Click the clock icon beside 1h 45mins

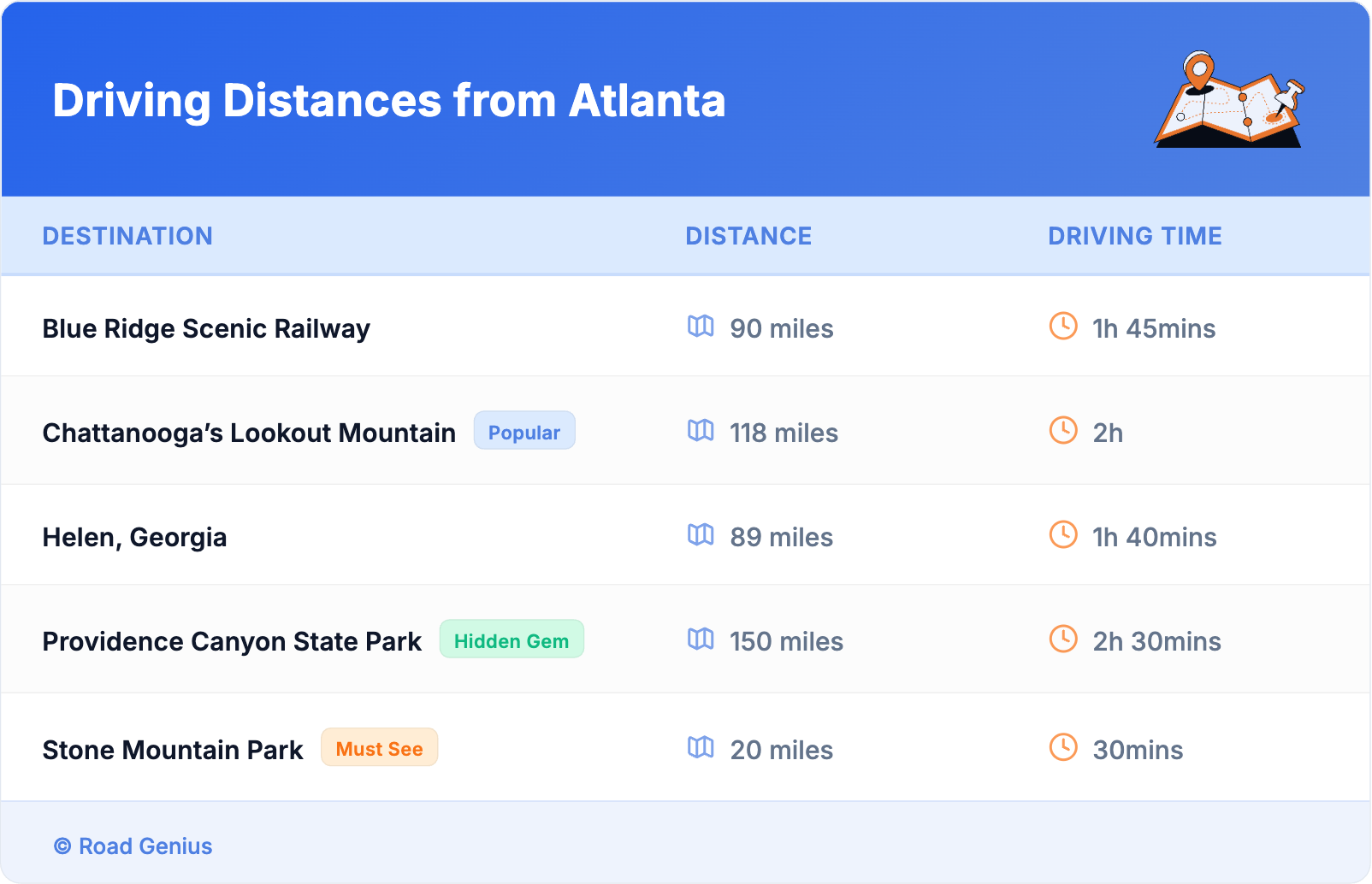pyautogui.click(x=1063, y=326)
